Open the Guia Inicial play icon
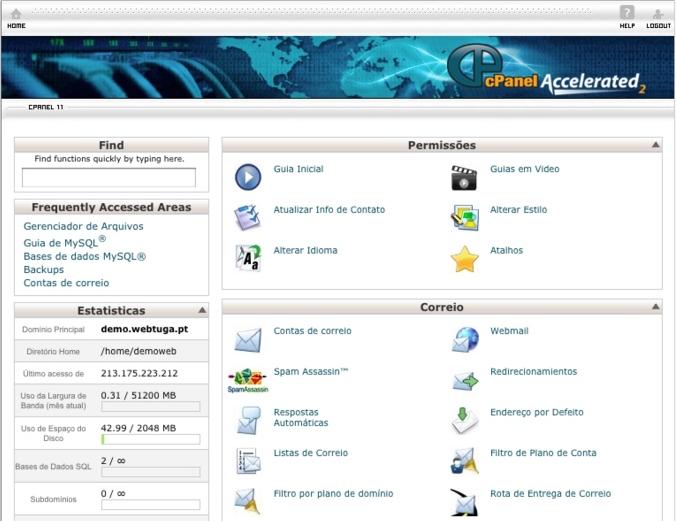This screenshot has height=522, width=676. tap(248, 177)
